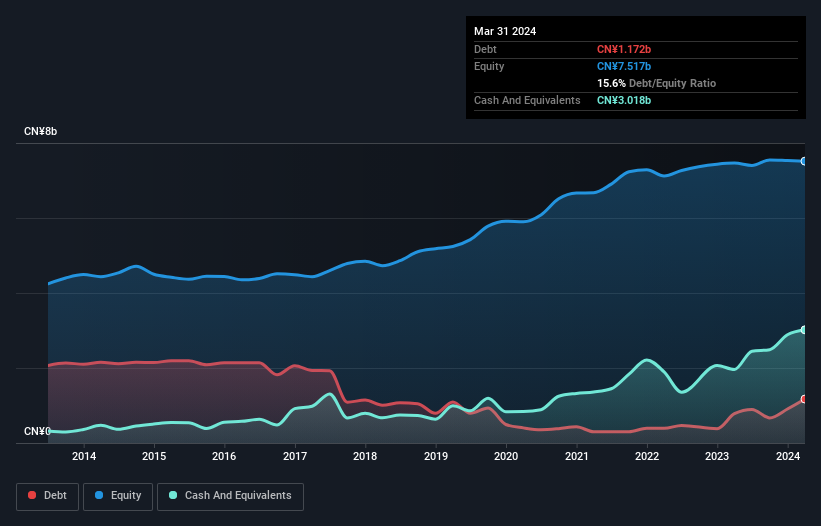Click the Equity row label in tooltip
Screen dimensions: 821x526
489,66
